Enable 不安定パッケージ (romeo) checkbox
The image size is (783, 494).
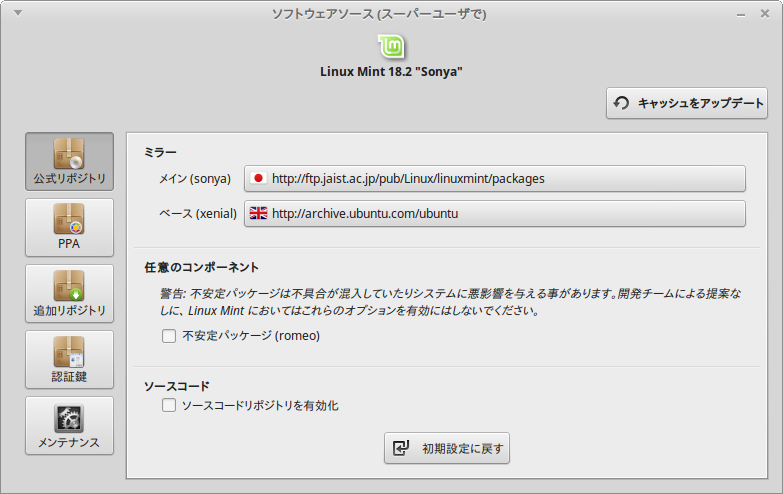pos(169,336)
